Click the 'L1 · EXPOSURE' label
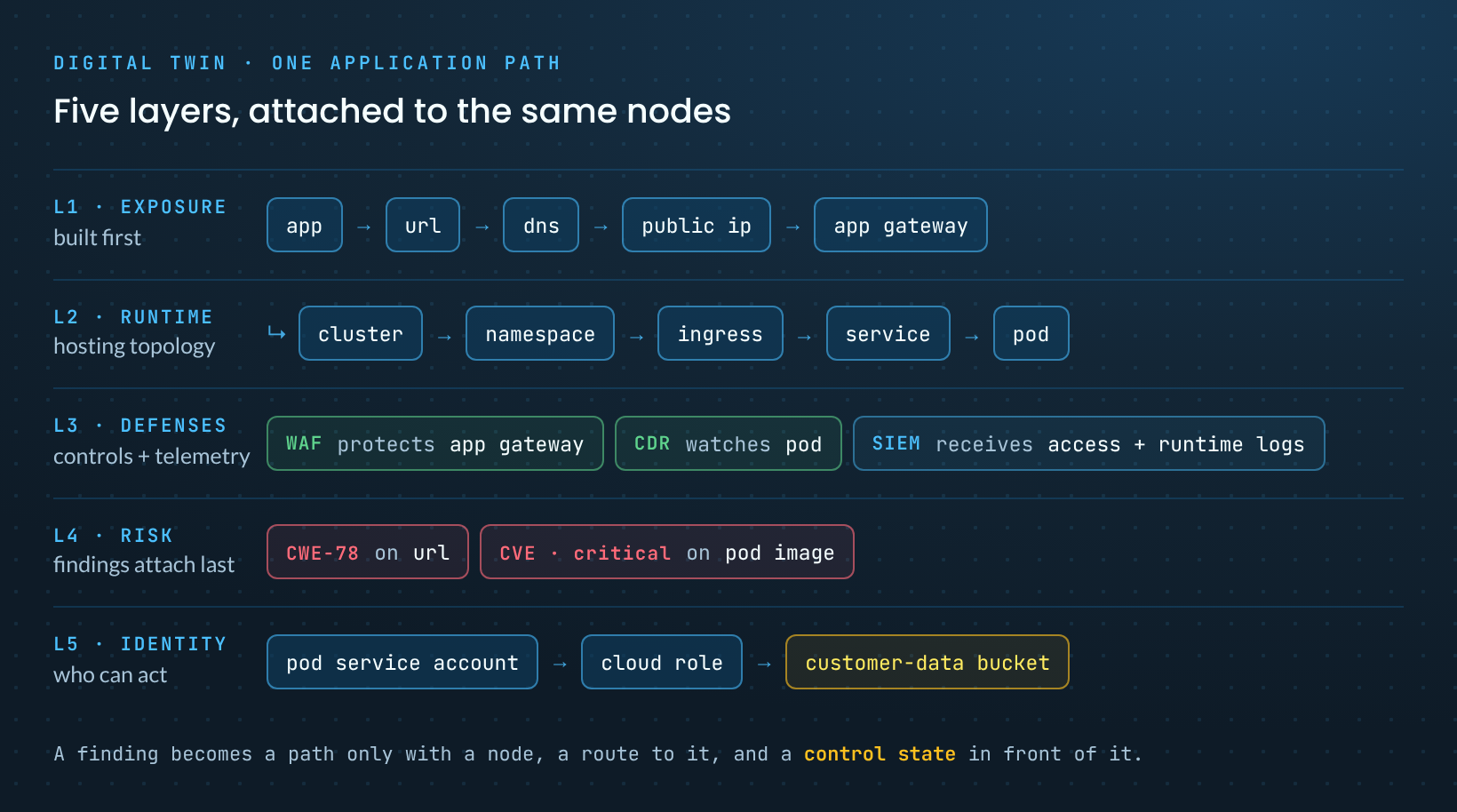1457x812 pixels. (140, 207)
